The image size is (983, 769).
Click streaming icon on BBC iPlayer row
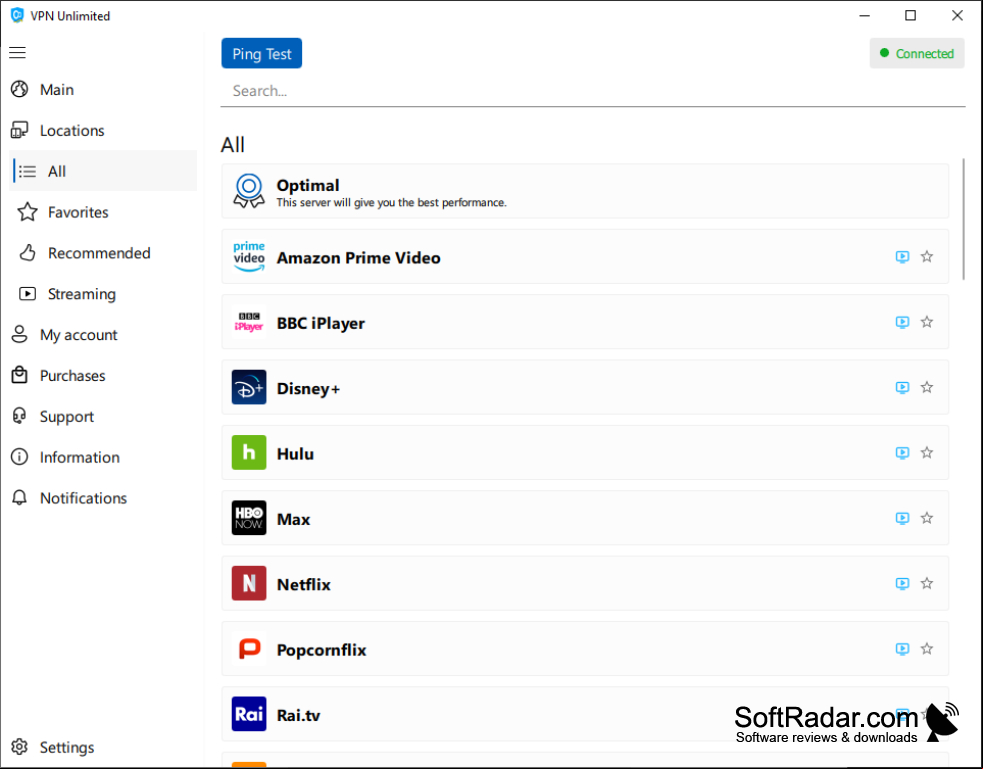(902, 322)
